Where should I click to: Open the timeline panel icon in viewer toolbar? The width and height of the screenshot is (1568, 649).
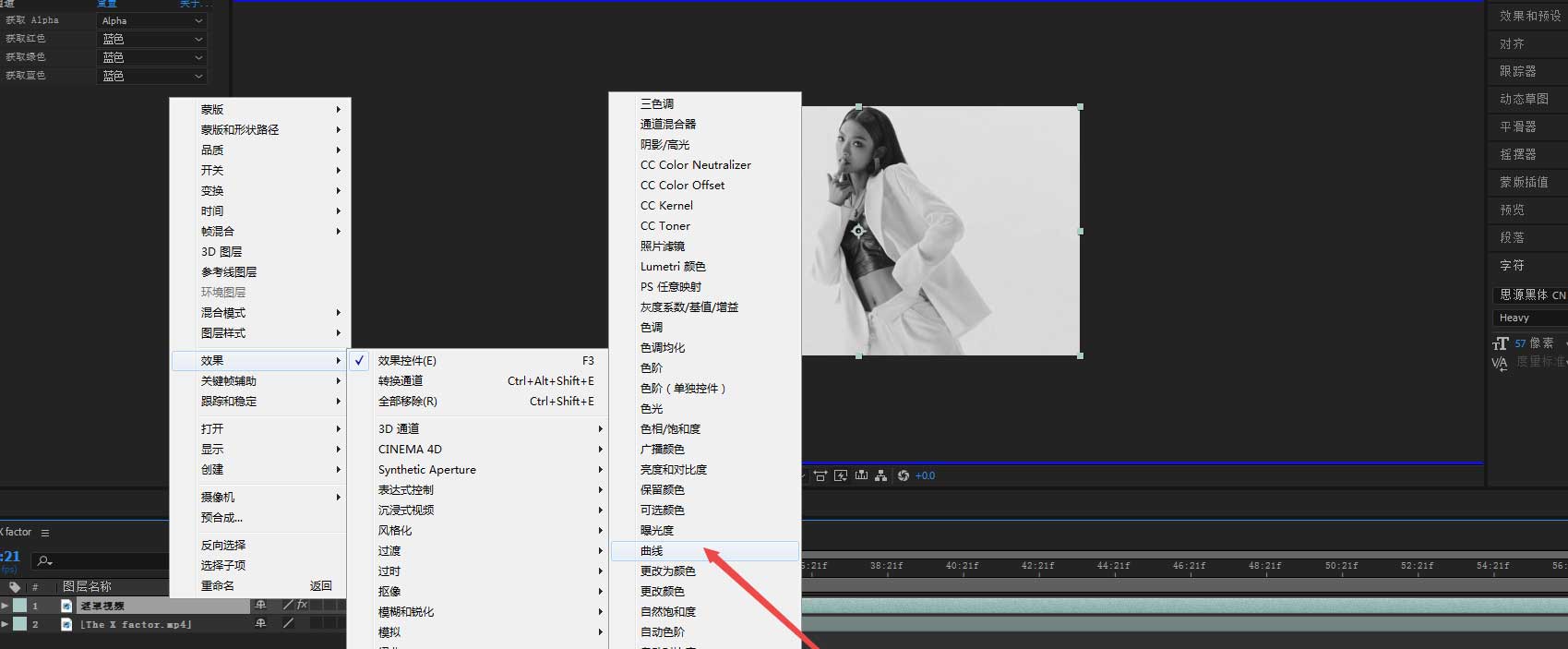click(x=861, y=475)
